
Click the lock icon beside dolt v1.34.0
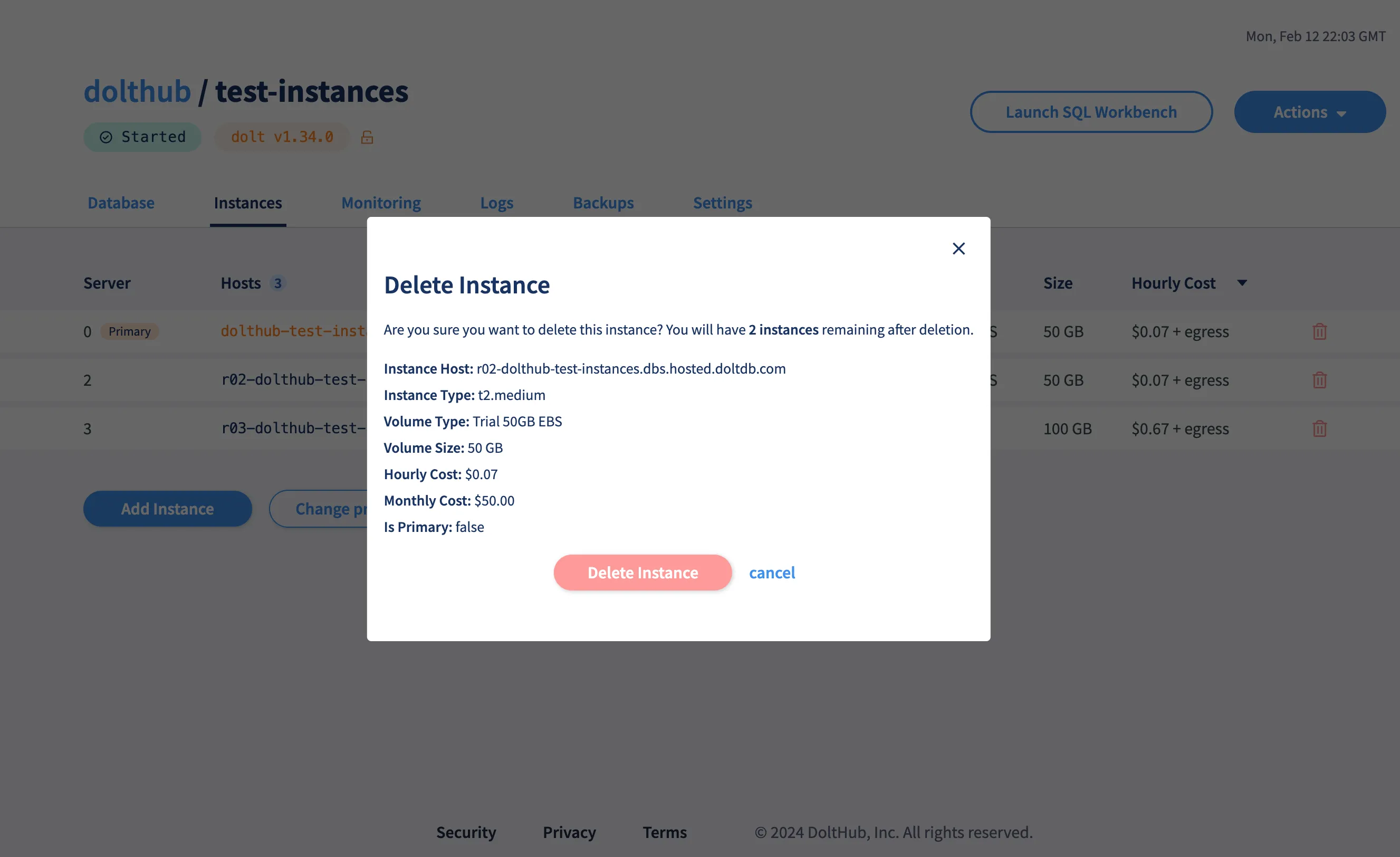tap(367, 137)
